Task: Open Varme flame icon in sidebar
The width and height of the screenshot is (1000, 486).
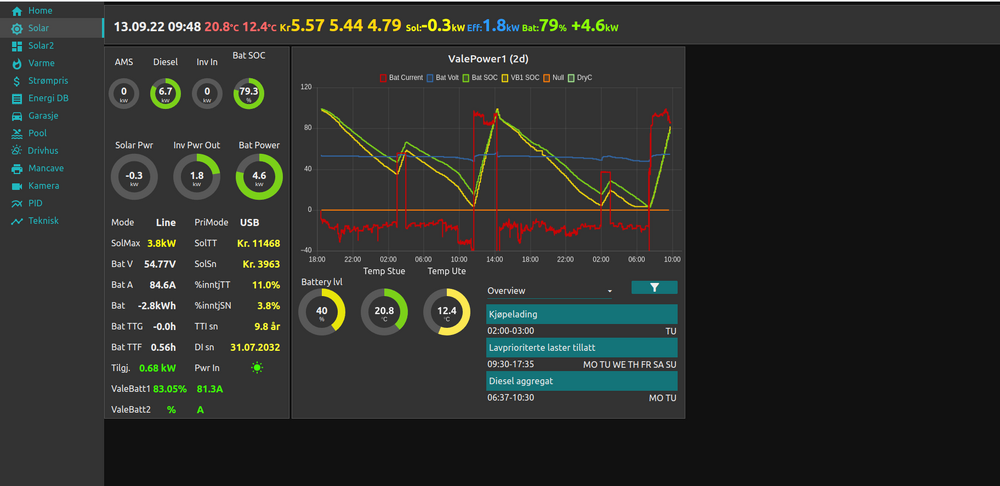Action: 17,63
